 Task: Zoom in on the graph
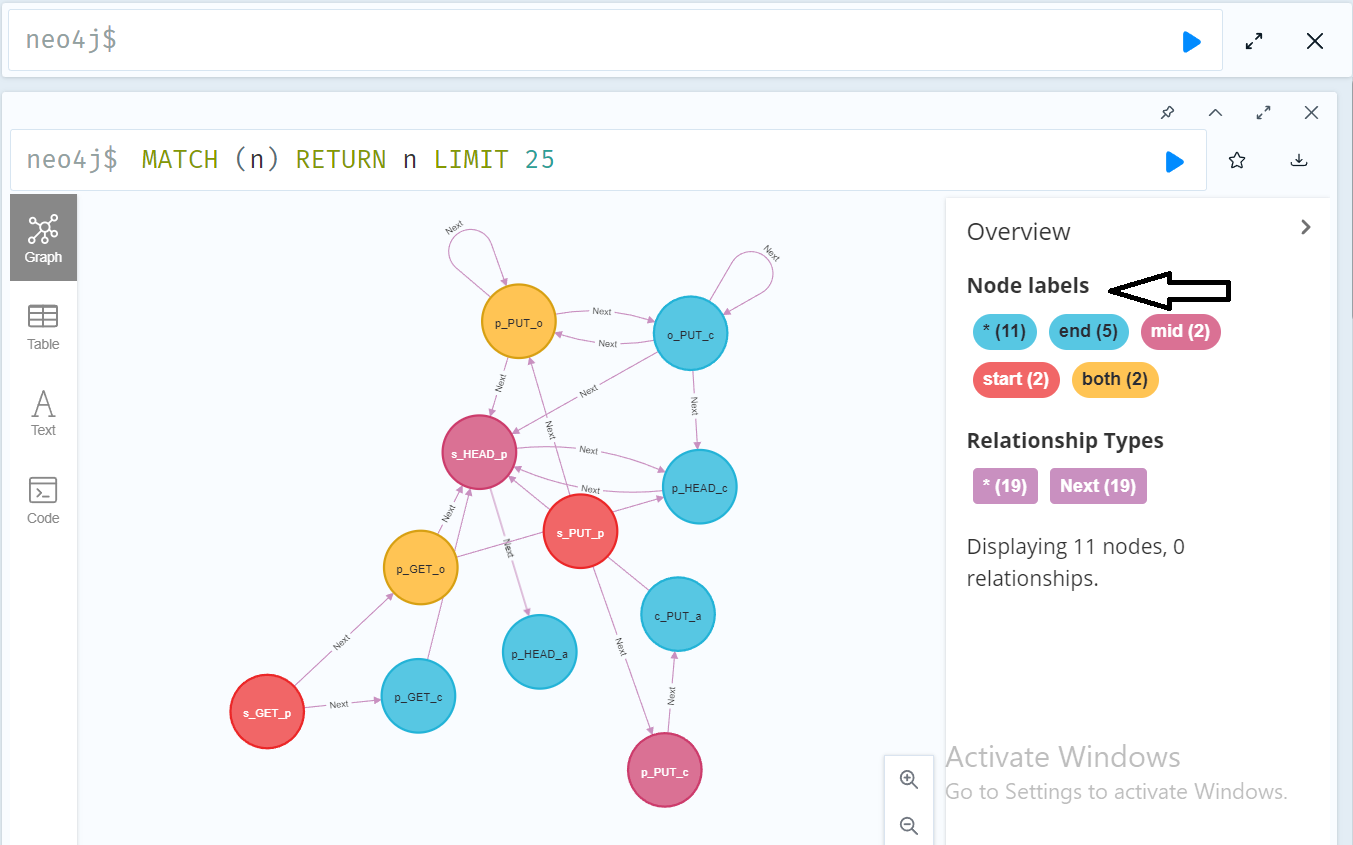point(909,780)
